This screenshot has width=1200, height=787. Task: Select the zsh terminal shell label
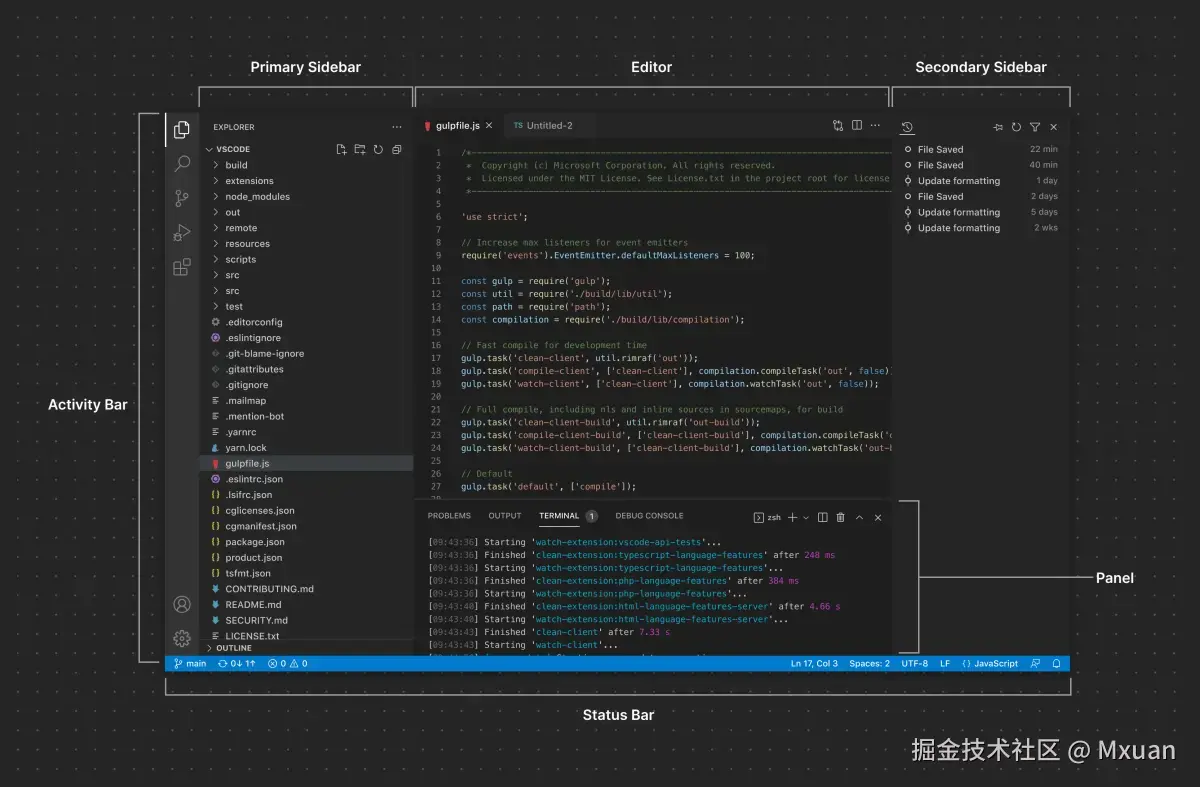coord(767,518)
